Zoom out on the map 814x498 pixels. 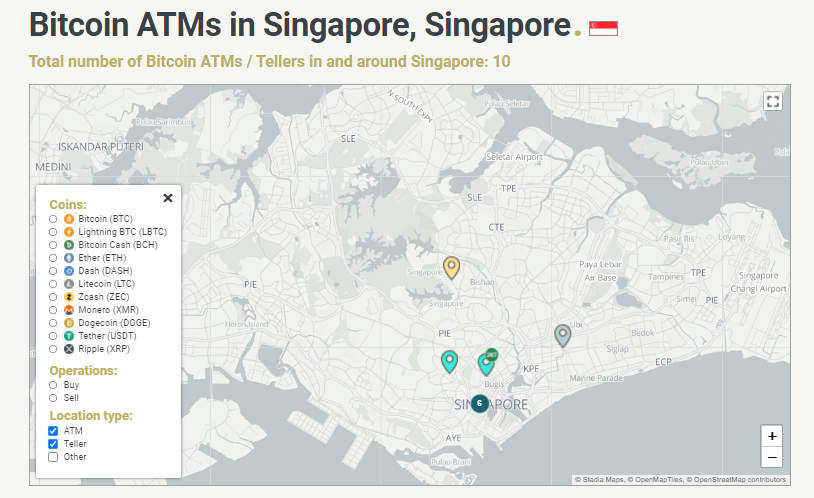point(772,457)
